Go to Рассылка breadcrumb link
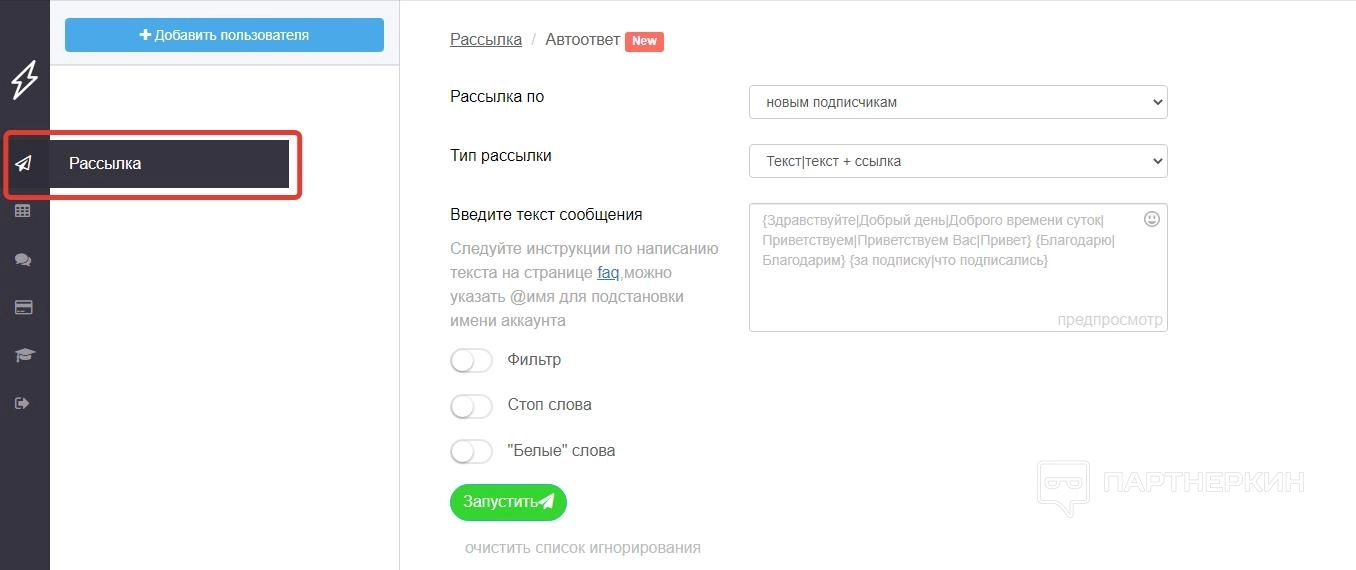This screenshot has height=570, width=1356. 486,40
